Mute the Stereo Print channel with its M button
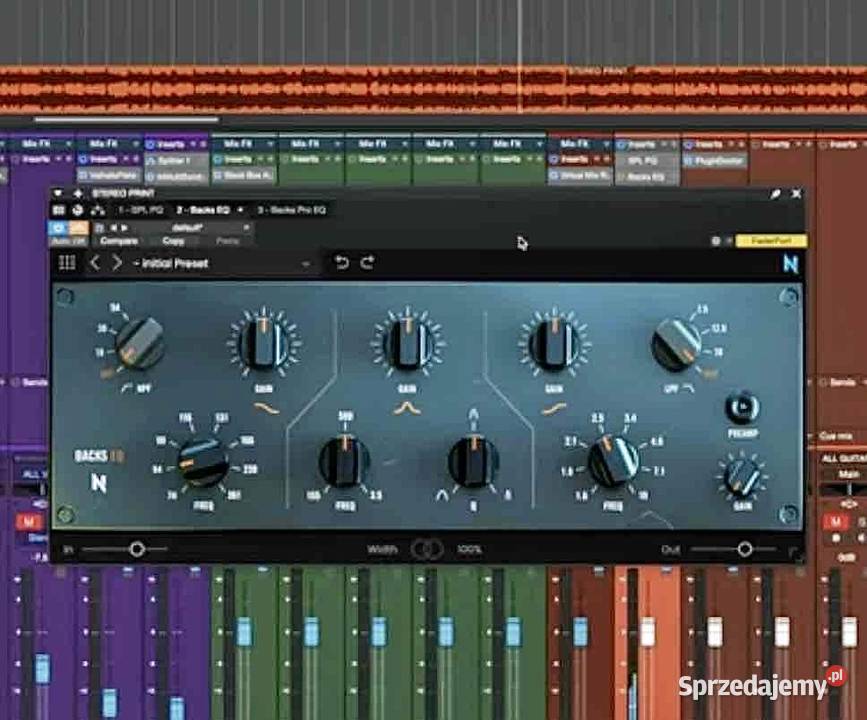Screen dimensions: 867x720 click(29, 521)
